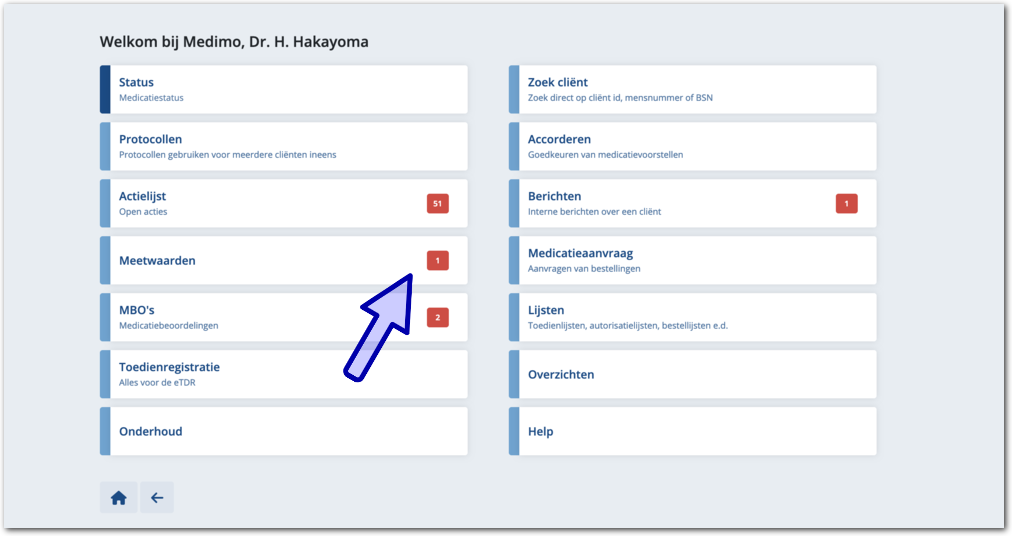Screen dimensions: 1012x536
Task: Click the home icon button
Action: (118, 497)
